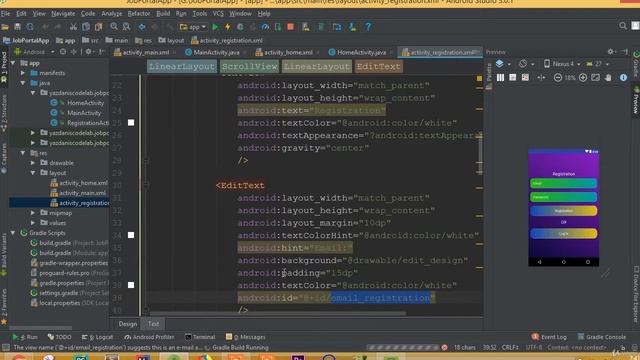640x360 pixels.
Task: Click the red Stop icon in toolbar
Action: 291,27
